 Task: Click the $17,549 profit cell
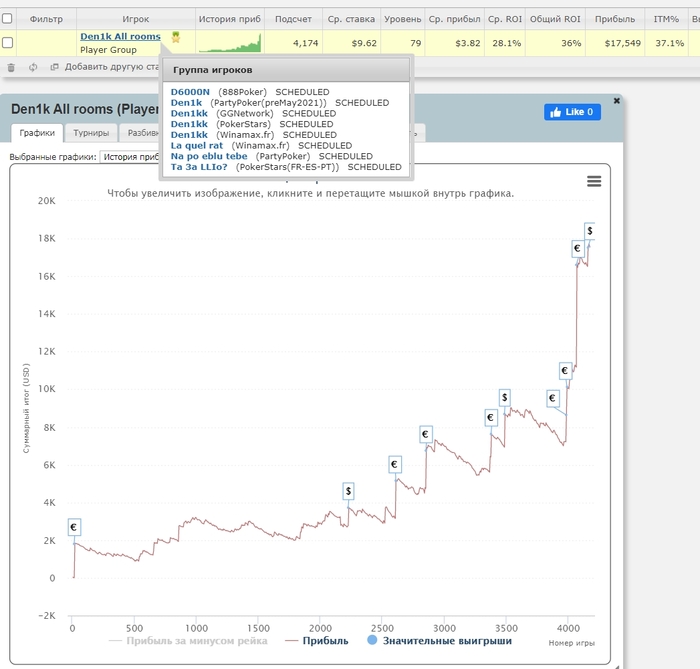coord(615,43)
